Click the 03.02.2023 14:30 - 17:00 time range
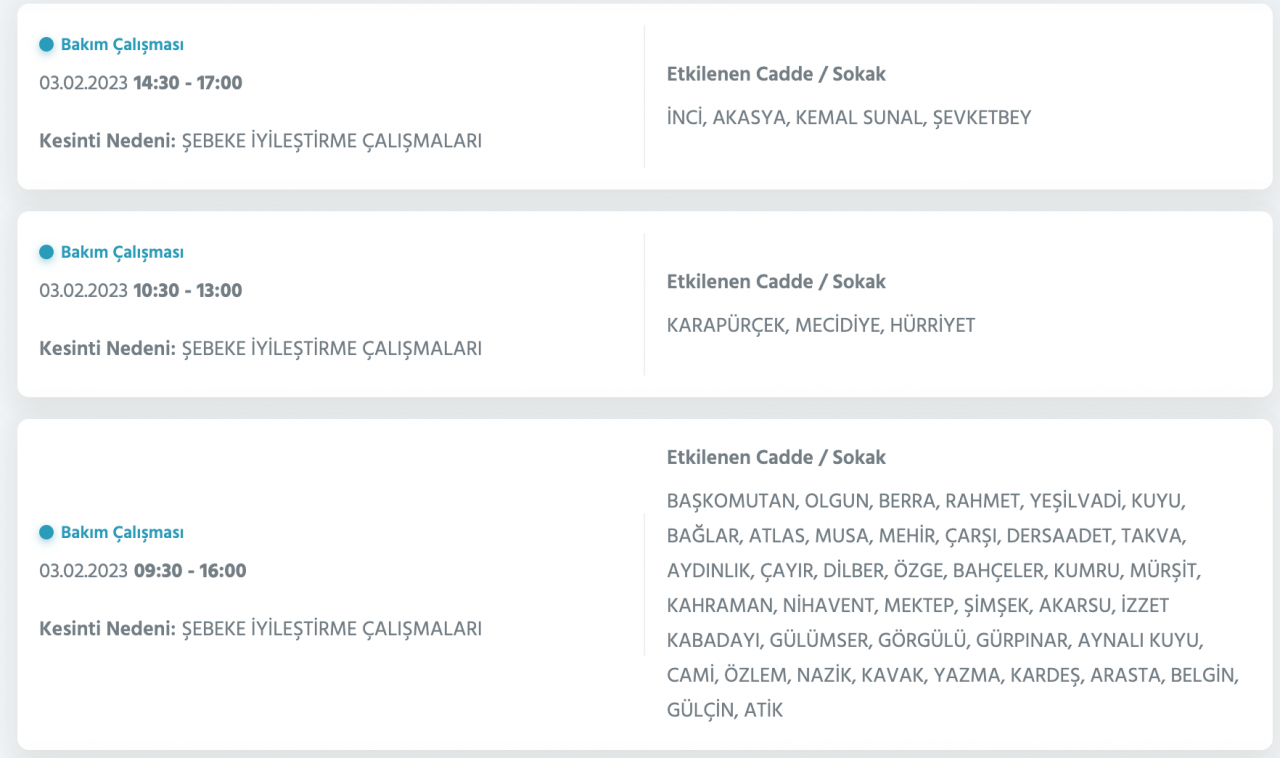1280x758 pixels. 141,83
